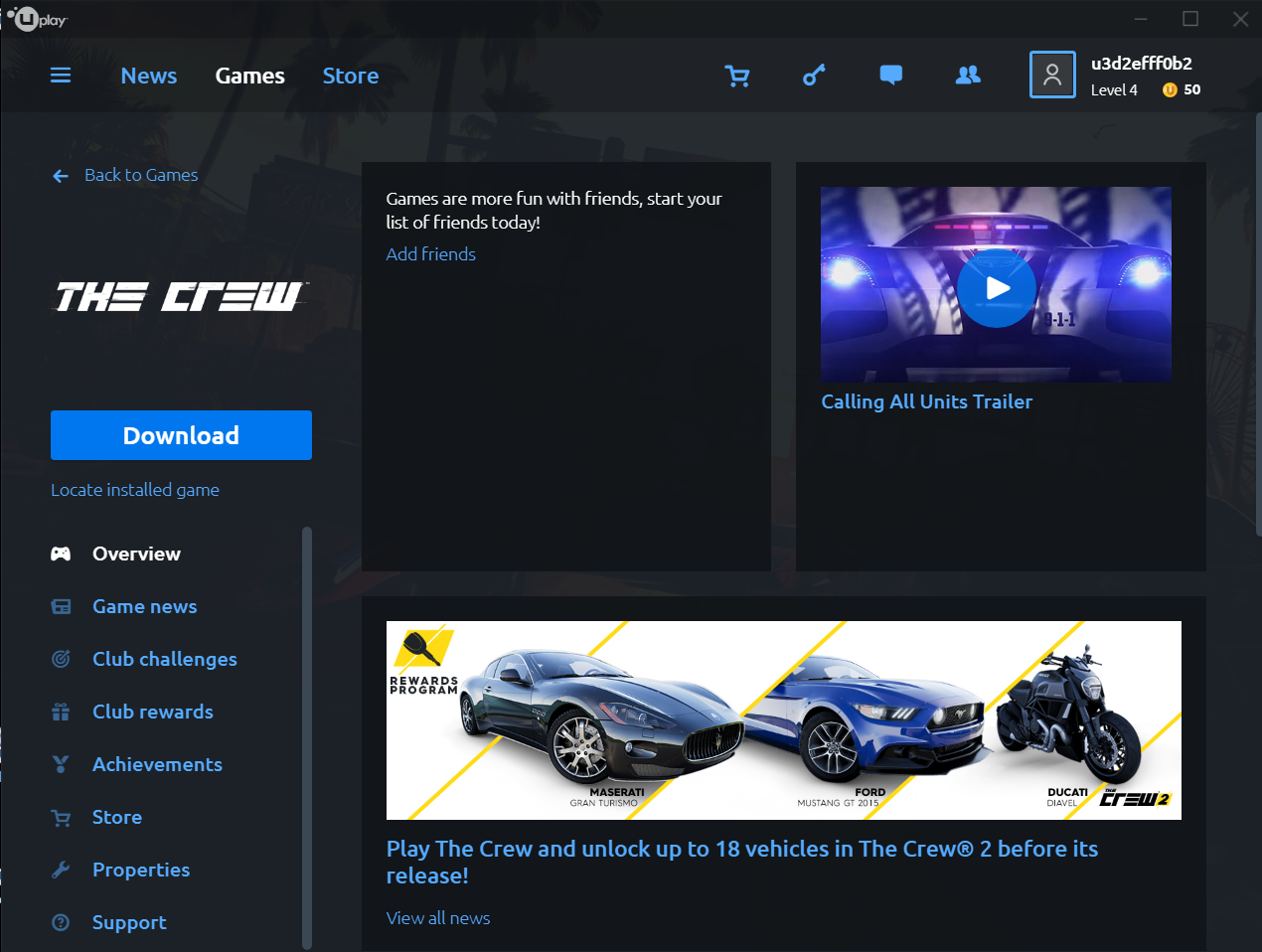Click the Game news newspaper icon
The height and width of the screenshot is (952, 1262).
(61, 606)
